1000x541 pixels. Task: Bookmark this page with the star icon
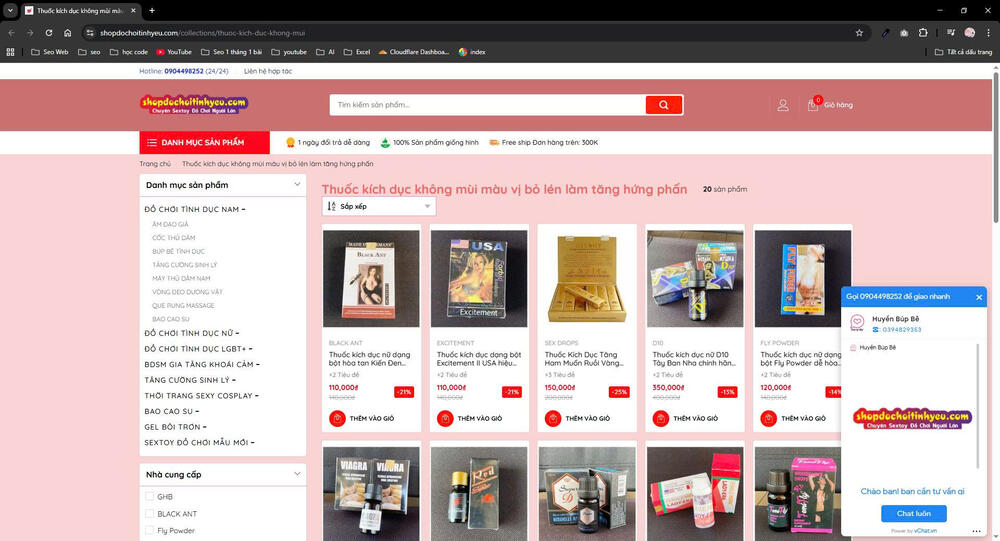coord(859,32)
